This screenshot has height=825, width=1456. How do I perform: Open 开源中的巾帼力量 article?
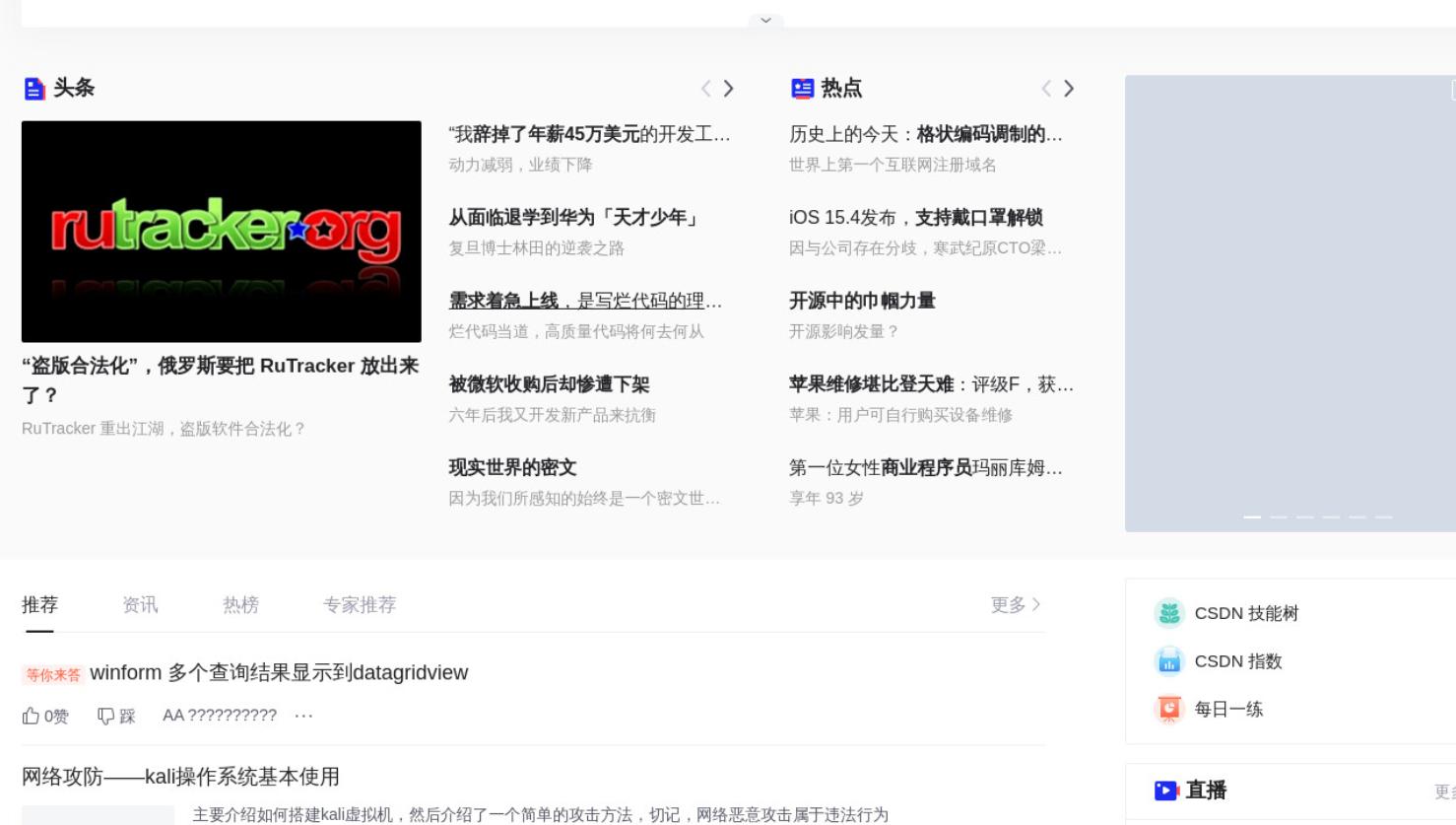coord(862,301)
